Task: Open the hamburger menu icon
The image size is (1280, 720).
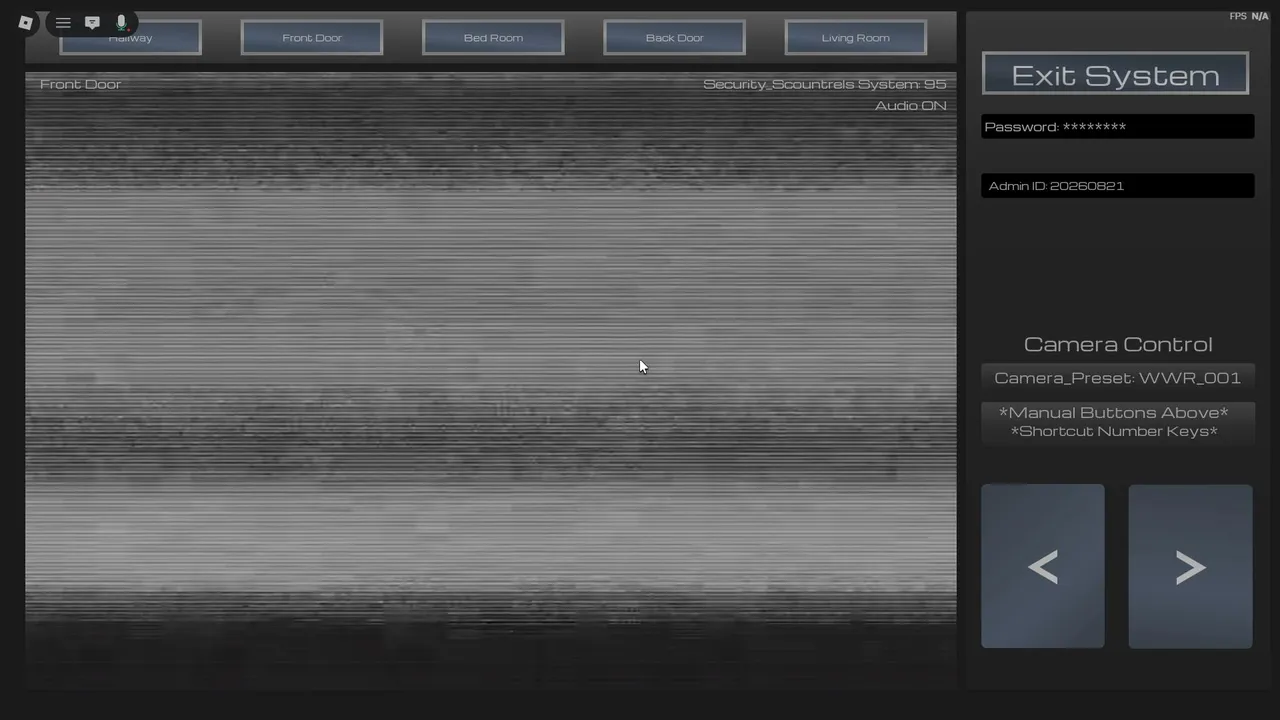Action: [x=63, y=22]
